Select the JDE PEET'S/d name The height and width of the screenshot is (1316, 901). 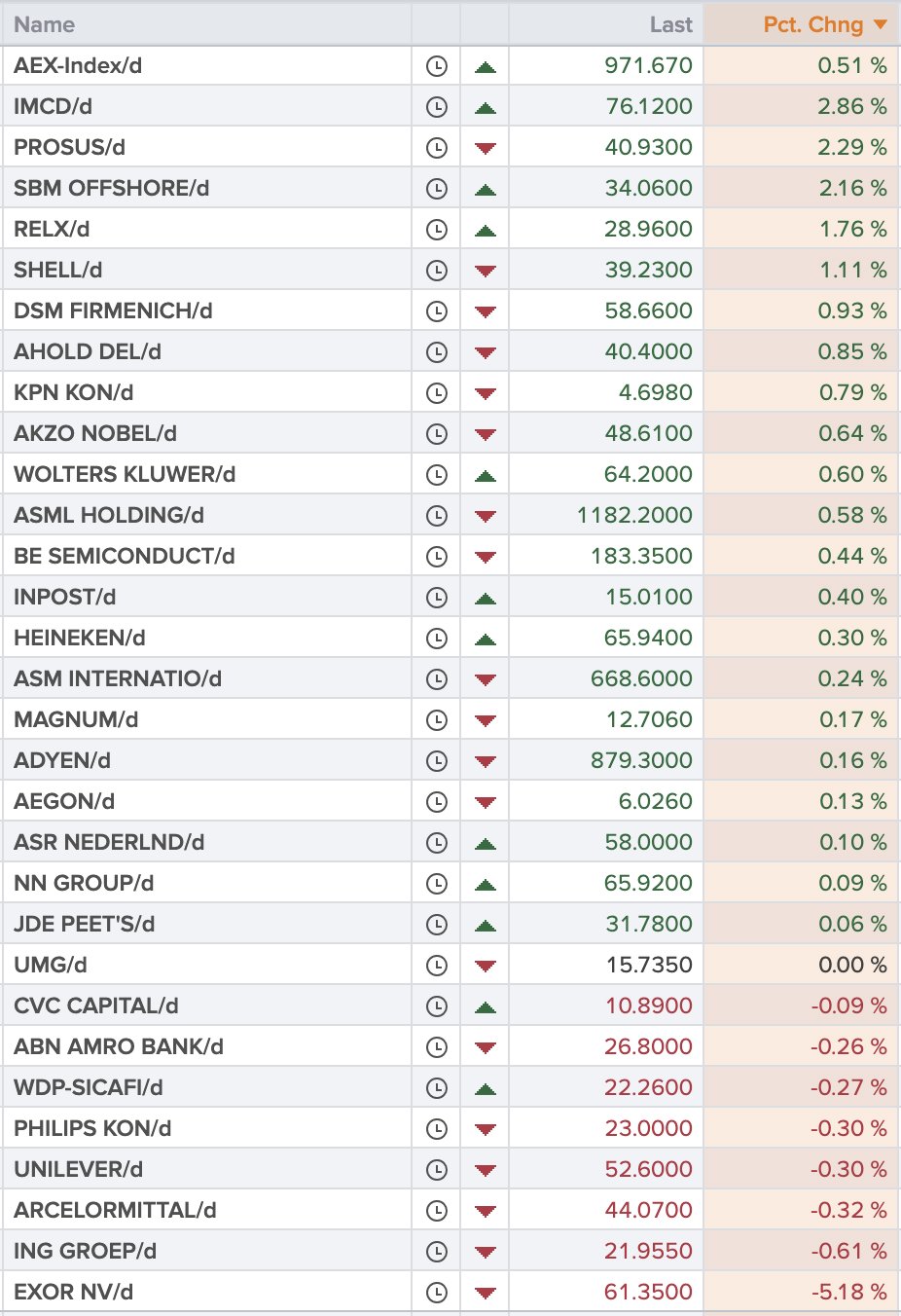point(85,925)
